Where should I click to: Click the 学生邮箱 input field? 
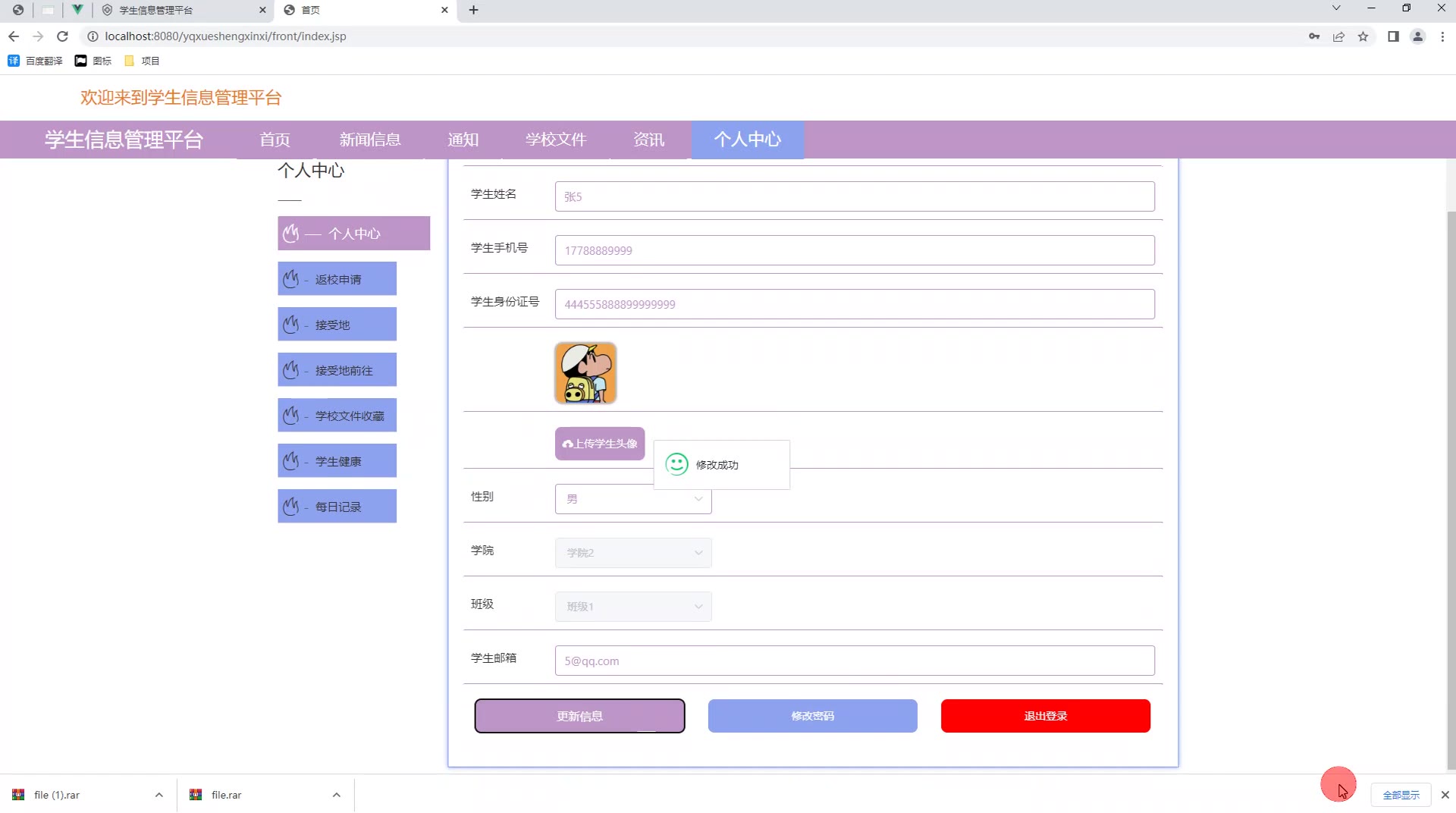pyautogui.click(x=855, y=661)
